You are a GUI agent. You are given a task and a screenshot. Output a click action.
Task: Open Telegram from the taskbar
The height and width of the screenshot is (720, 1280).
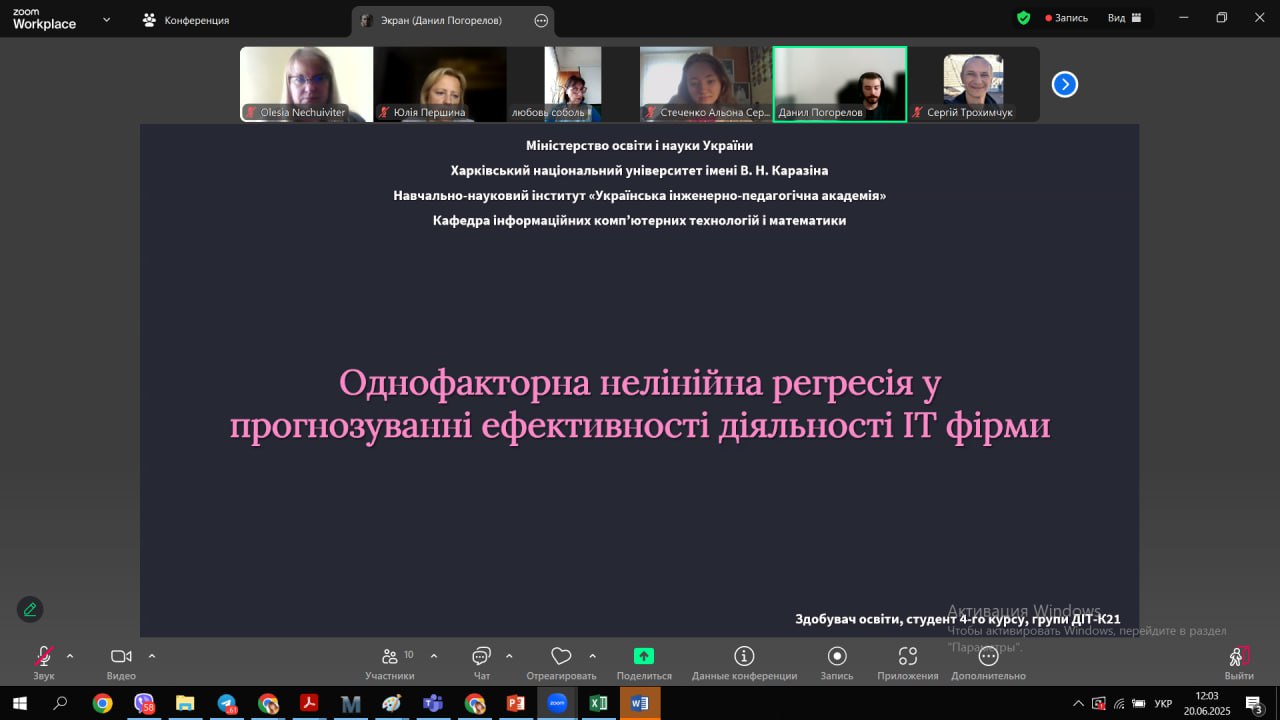pyautogui.click(x=227, y=703)
